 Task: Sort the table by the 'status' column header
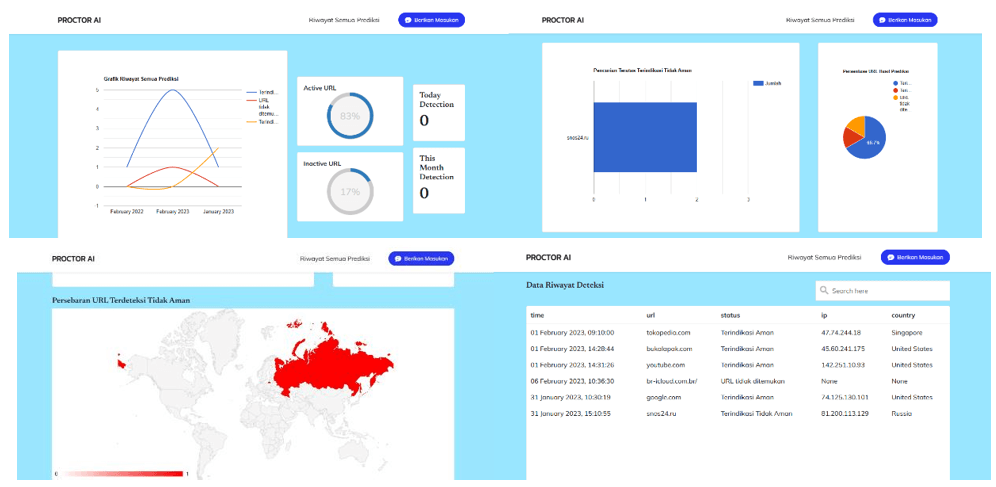point(730,316)
